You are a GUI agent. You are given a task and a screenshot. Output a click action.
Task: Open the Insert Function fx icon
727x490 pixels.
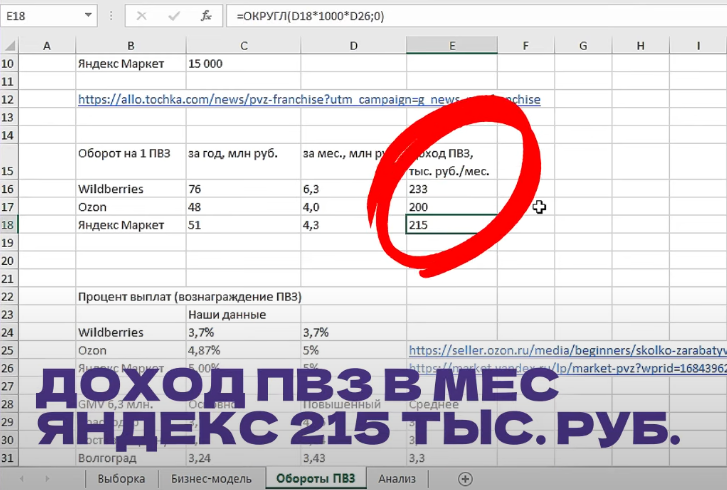coord(206,16)
